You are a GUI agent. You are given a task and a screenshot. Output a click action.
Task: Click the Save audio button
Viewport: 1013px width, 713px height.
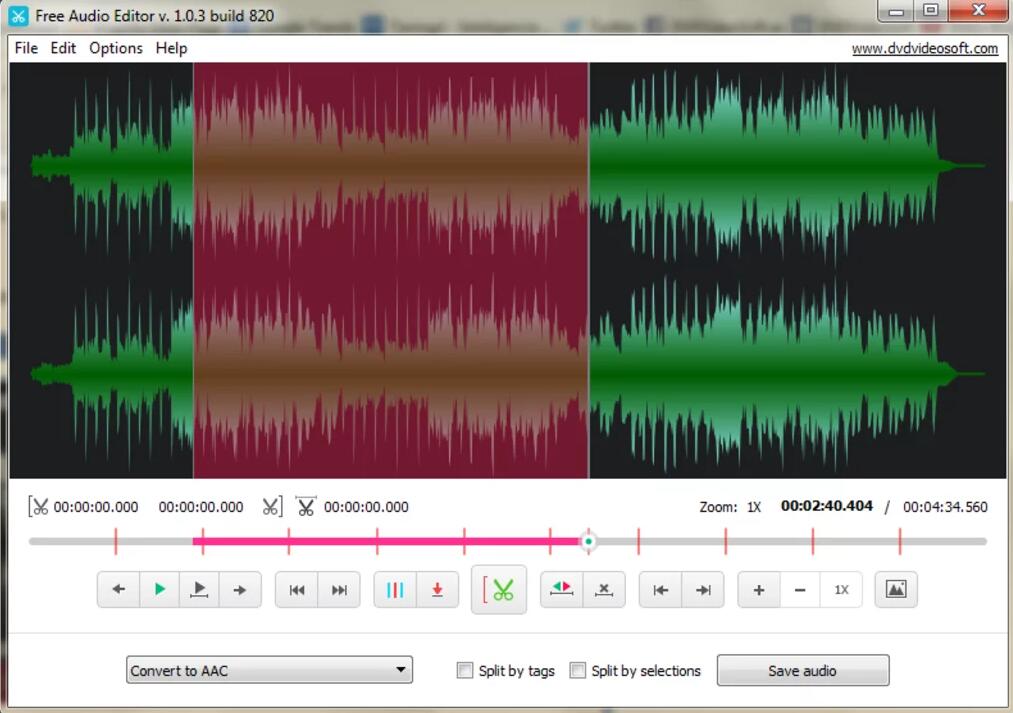click(x=802, y=671)
